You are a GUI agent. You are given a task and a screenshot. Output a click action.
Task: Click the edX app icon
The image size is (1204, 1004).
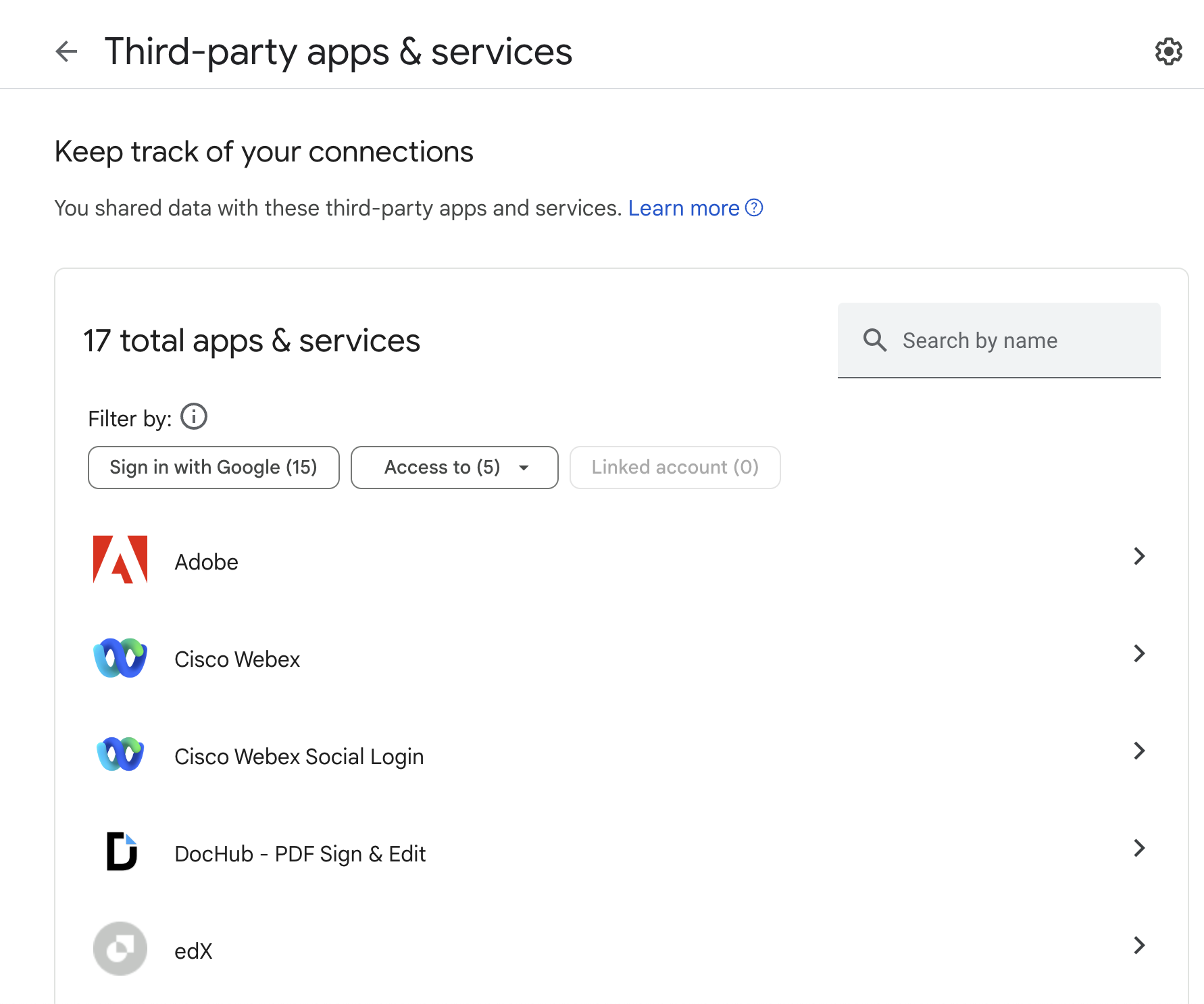(120, 949)
